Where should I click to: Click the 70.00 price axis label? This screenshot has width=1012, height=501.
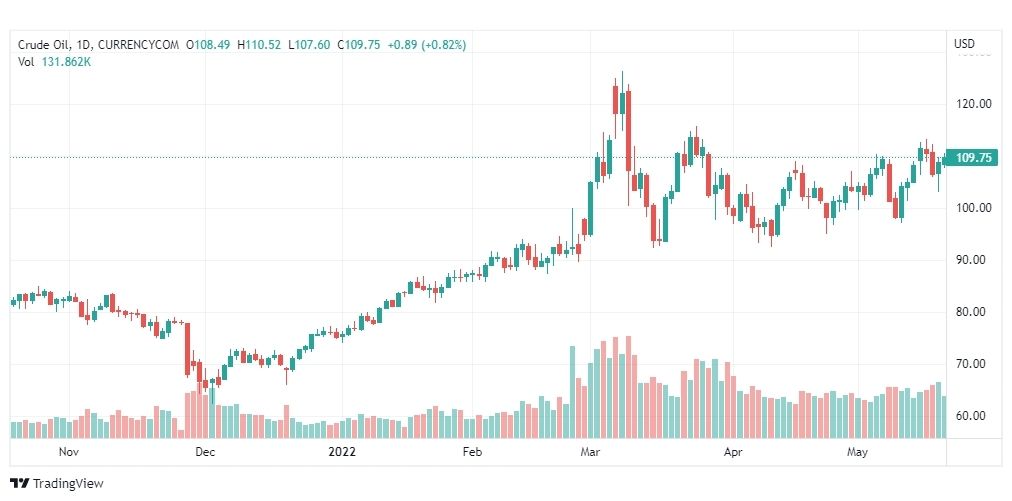coord(974,363)
